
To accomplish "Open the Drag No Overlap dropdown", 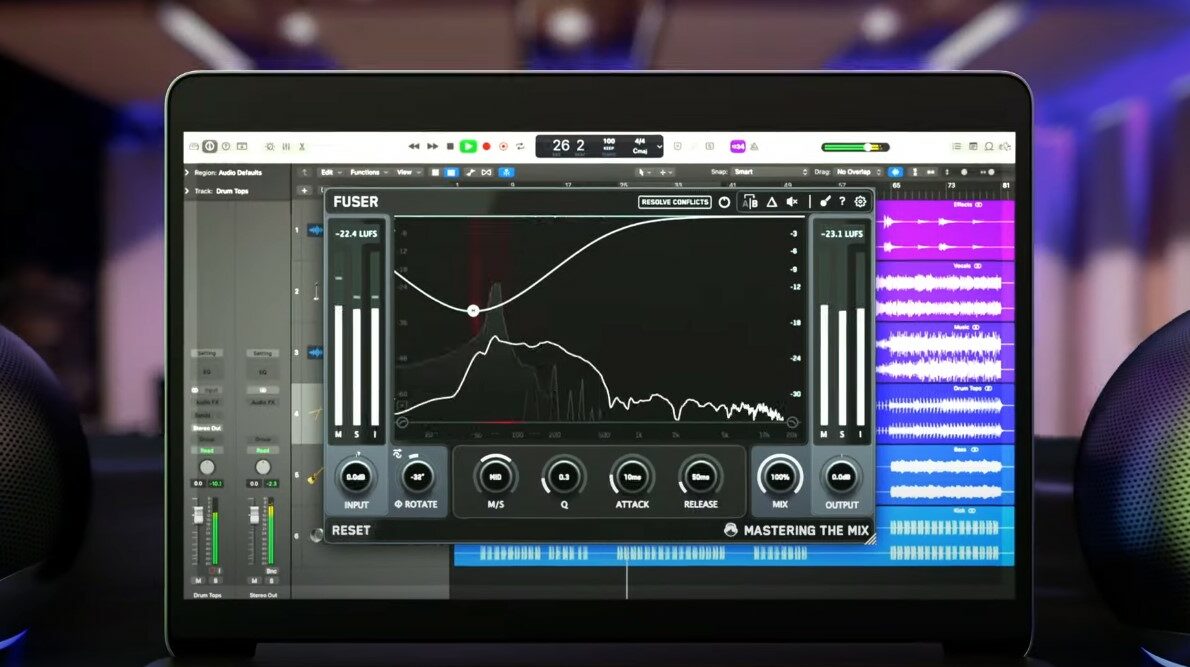I will tap(853, 172).
